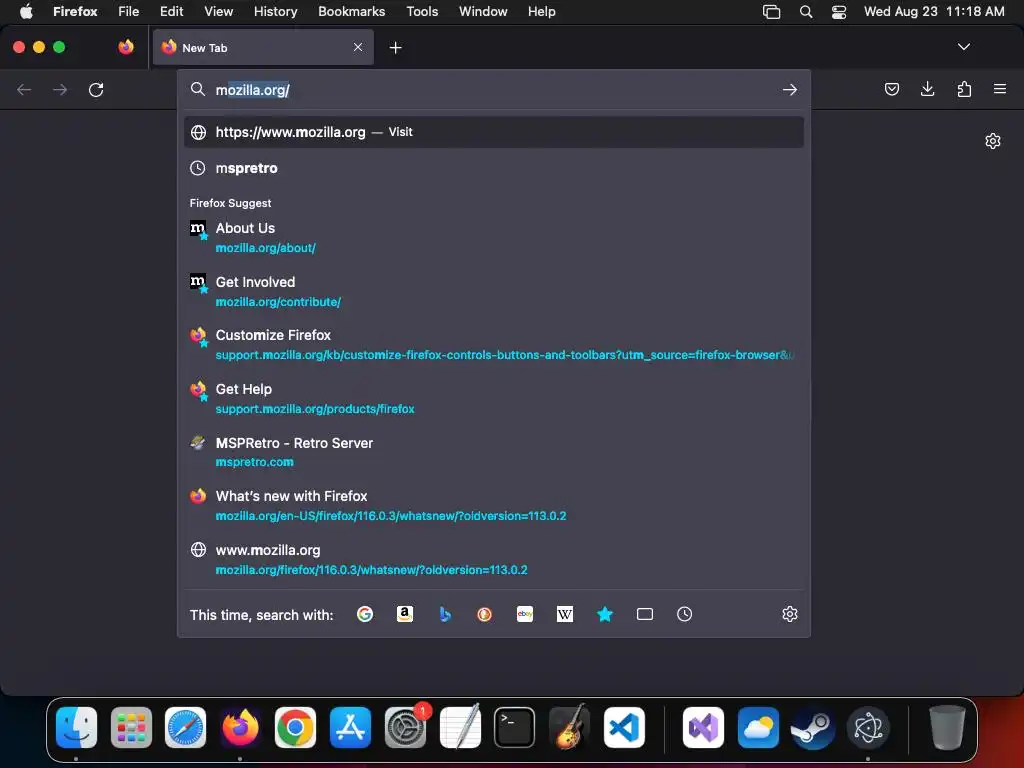Open the Trash in the Dock

coord(947,727)
